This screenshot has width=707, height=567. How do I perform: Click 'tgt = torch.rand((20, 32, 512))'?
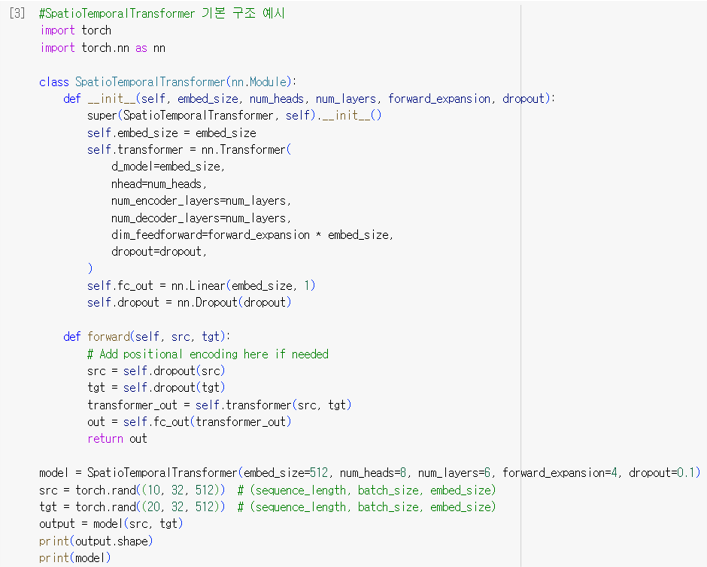(132, 507)
